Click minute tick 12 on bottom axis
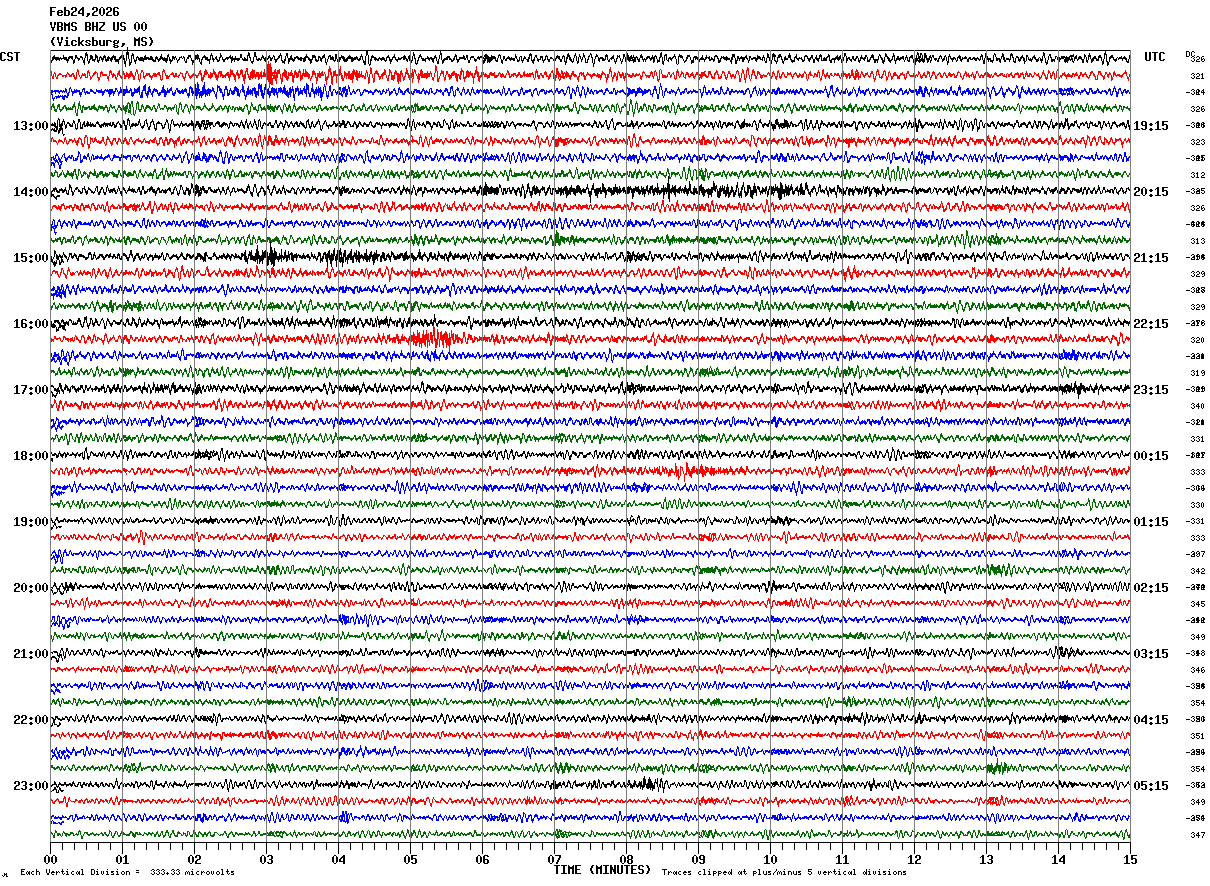This screenshot has width=1210, height=886. [x=914, y=859]
